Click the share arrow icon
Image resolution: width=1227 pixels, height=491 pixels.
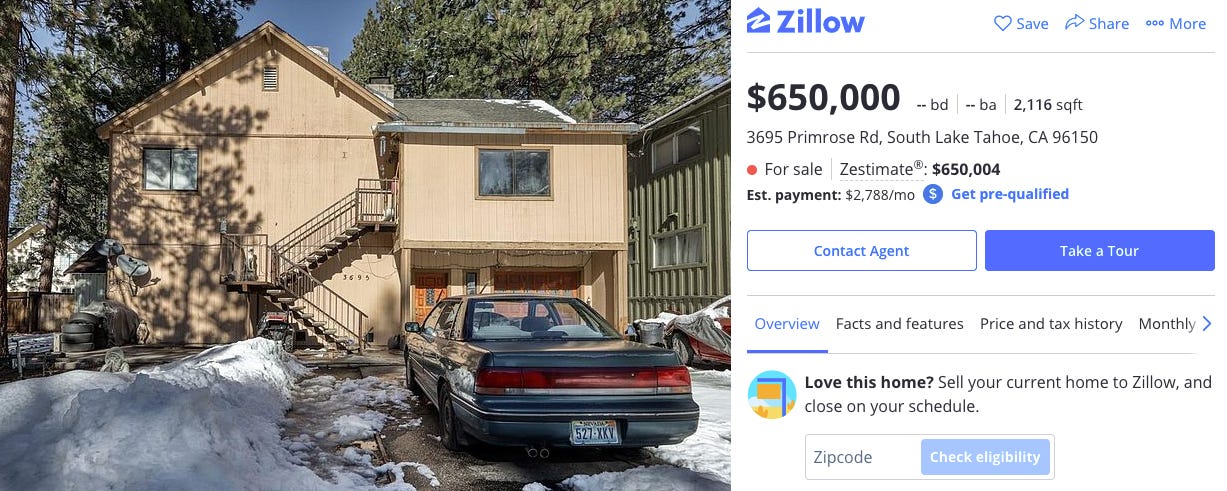click(1075, 22)
